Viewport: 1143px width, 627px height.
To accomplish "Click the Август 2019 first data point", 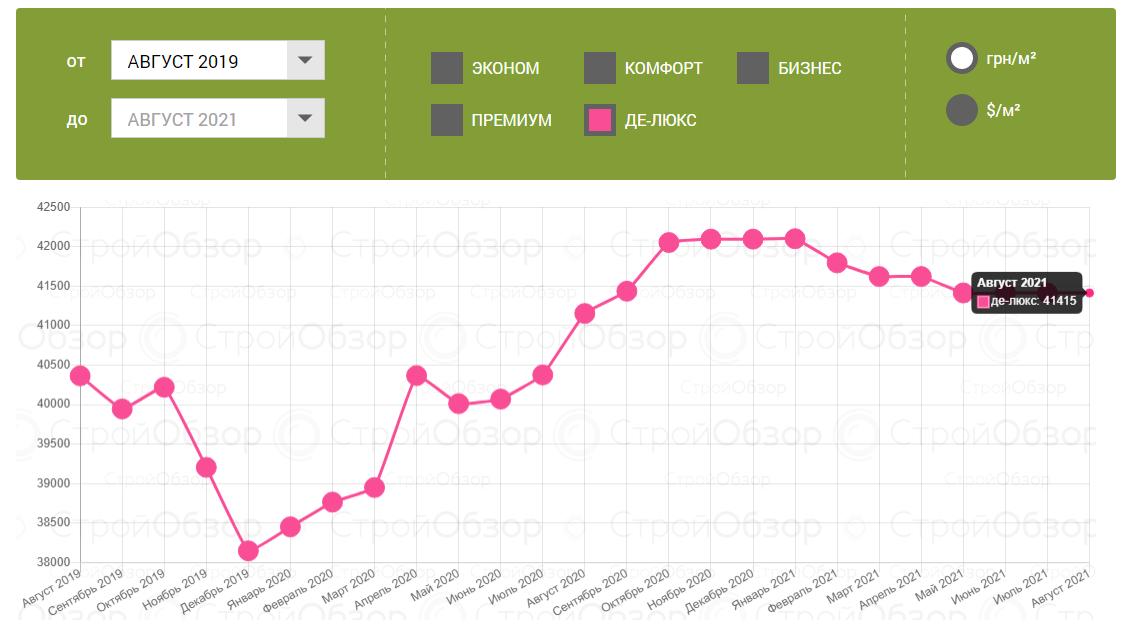I will tap(81, 376).
